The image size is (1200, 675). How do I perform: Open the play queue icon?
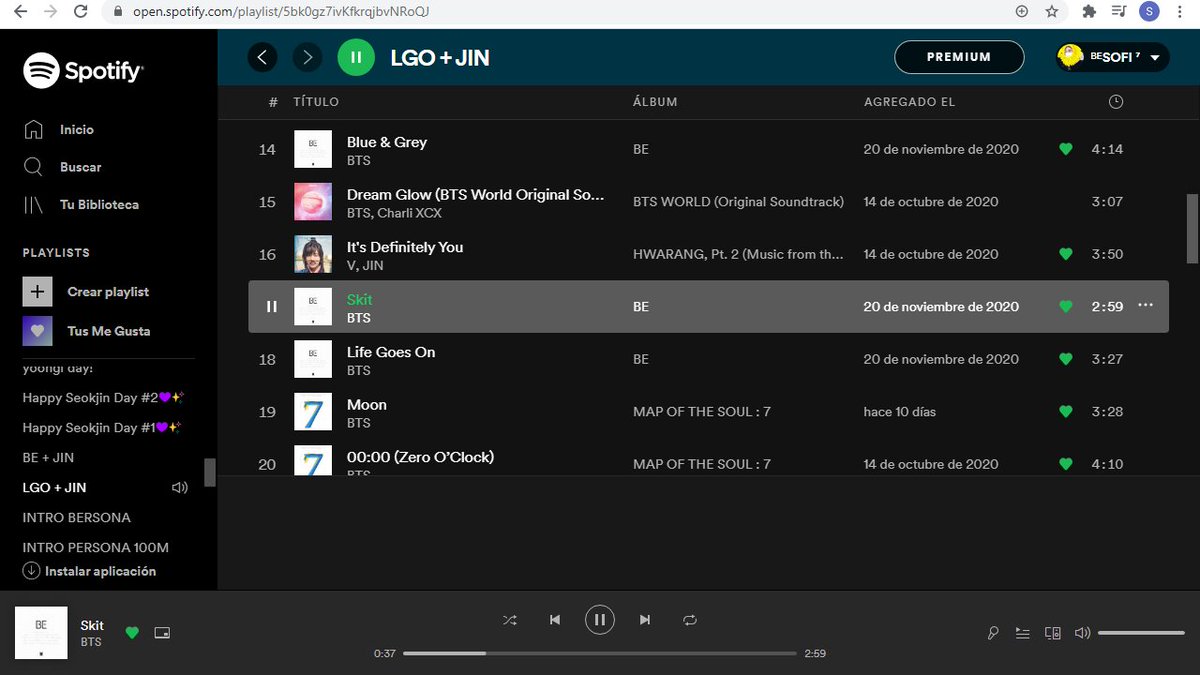click(x=1022, y=633)
